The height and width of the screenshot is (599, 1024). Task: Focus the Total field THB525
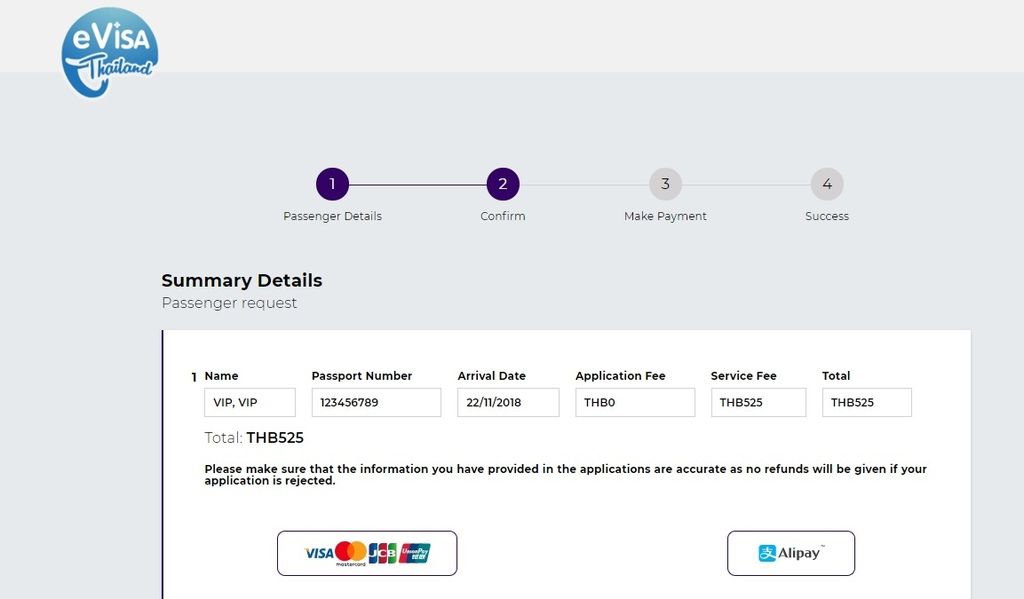coord(867,402)
